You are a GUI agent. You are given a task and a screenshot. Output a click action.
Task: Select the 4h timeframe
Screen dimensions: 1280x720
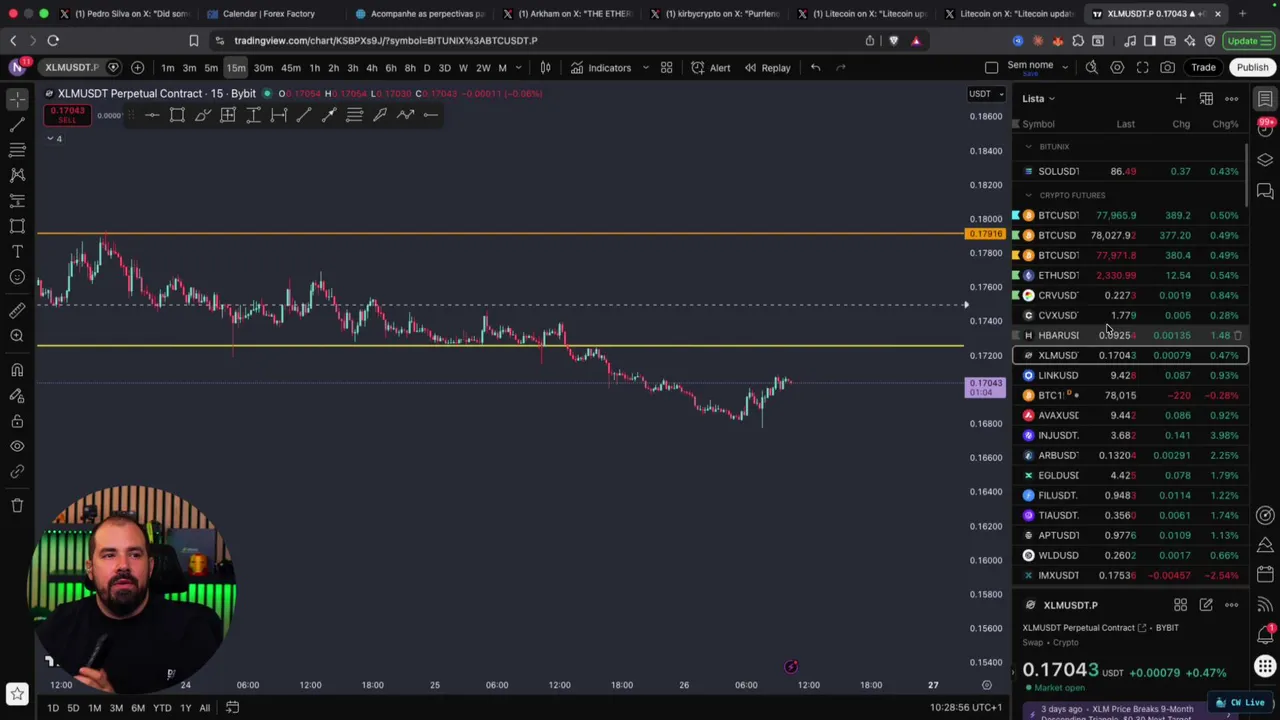371,68
